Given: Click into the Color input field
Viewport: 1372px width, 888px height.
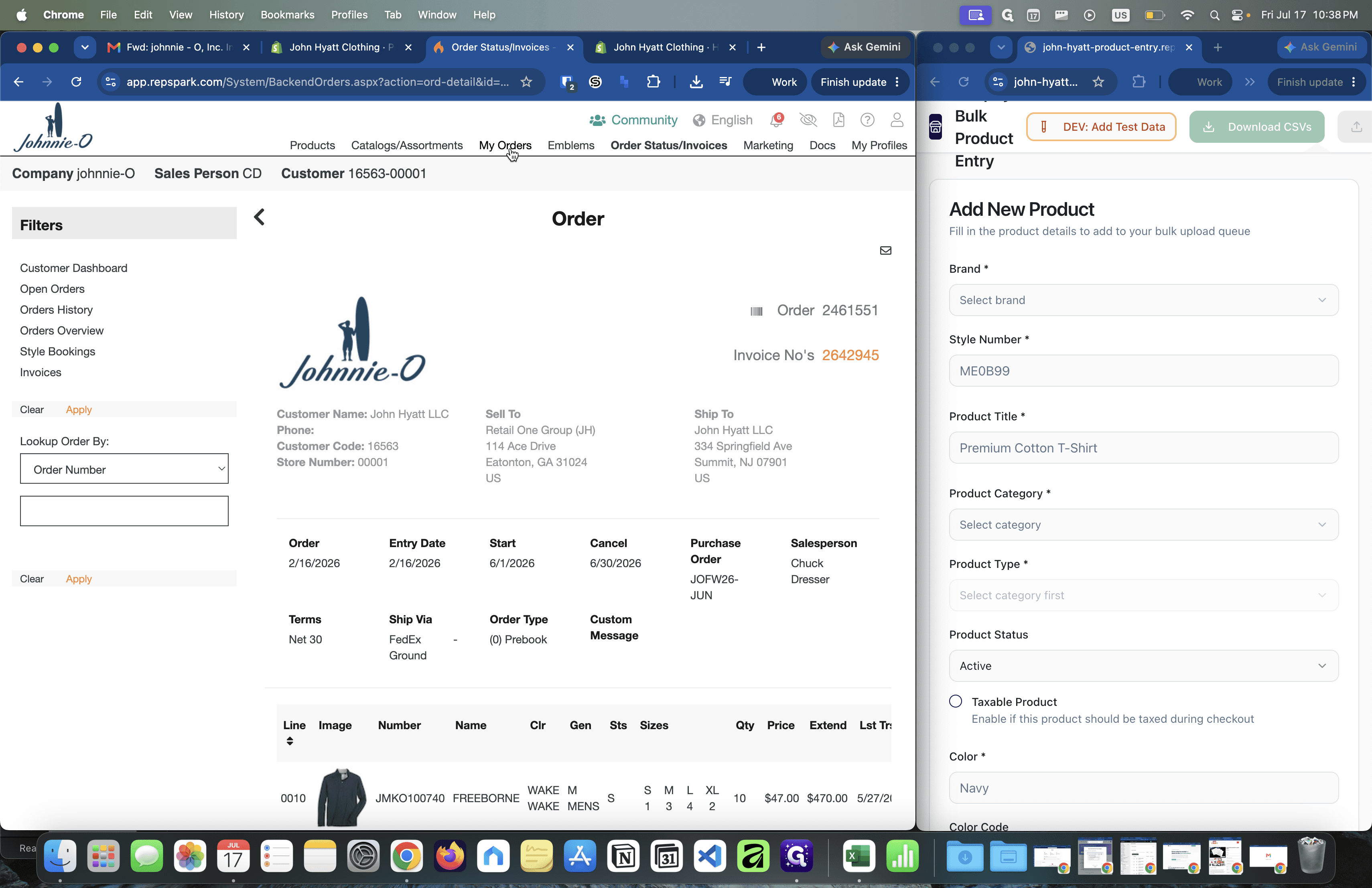Looking at the screenshot, I should pos(1143,788).
